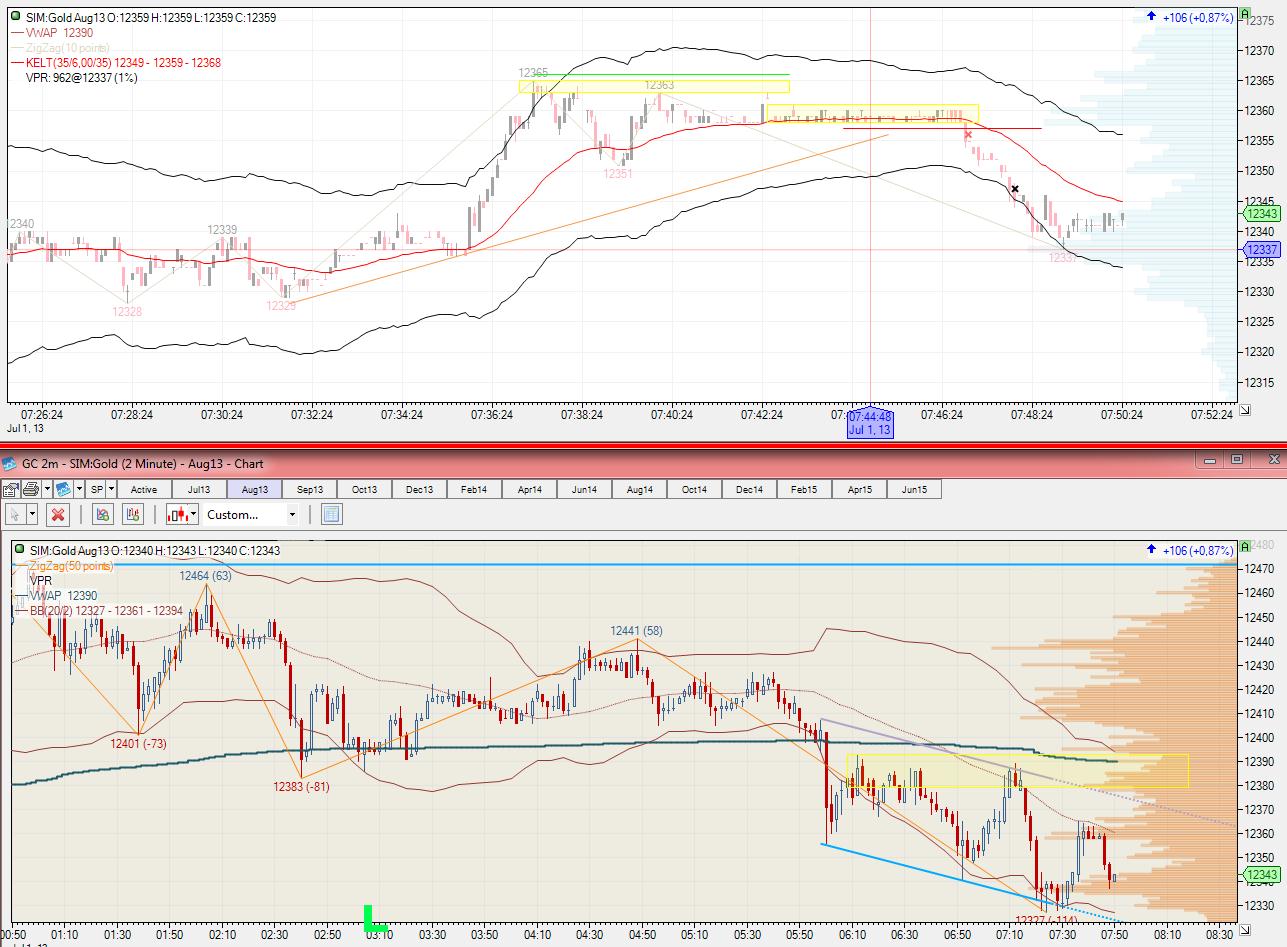Open the Custom... combo box
Screen dimensions: 1287x947
251,514
